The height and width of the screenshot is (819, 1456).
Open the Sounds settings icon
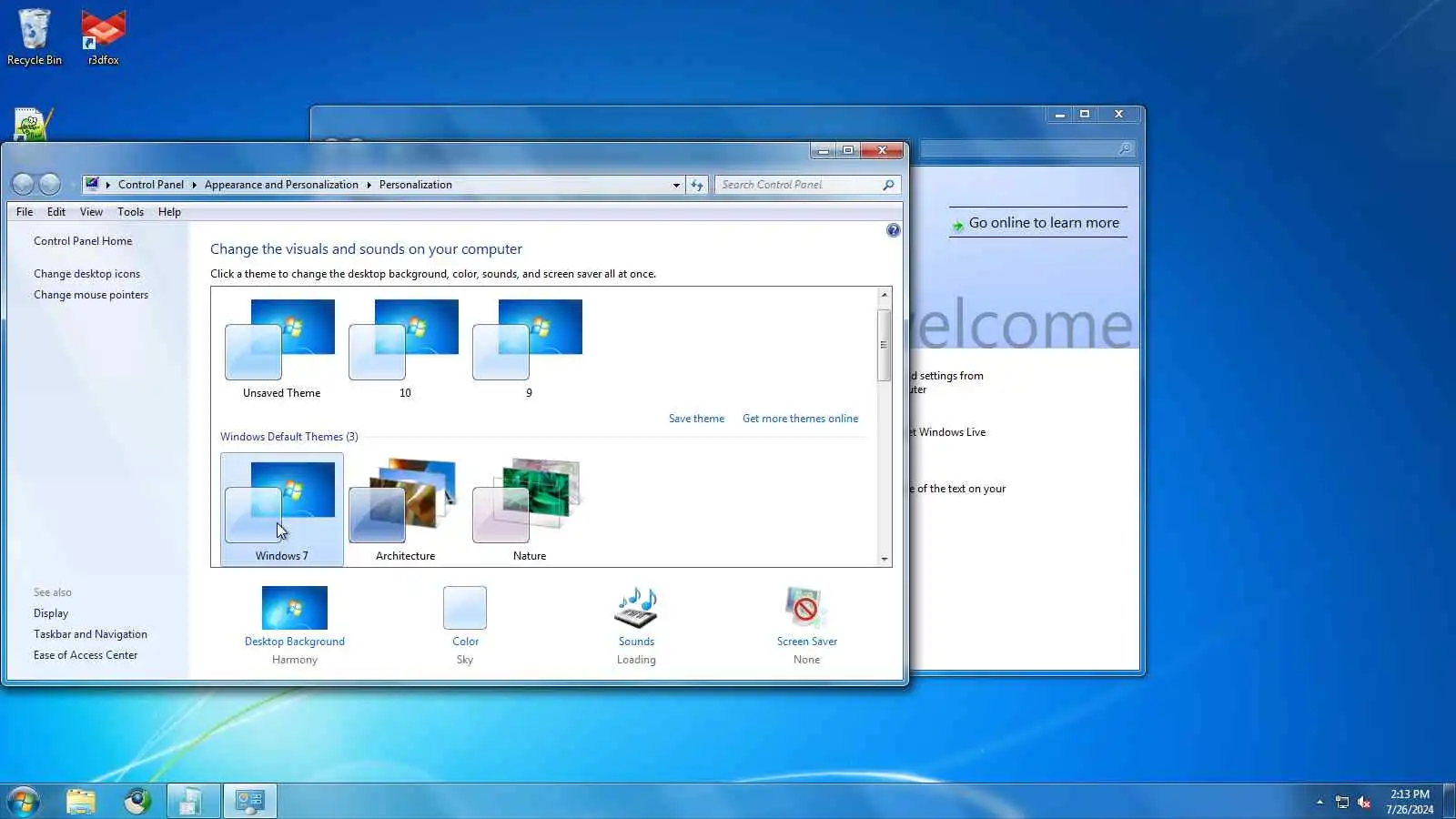click(636, 608)
